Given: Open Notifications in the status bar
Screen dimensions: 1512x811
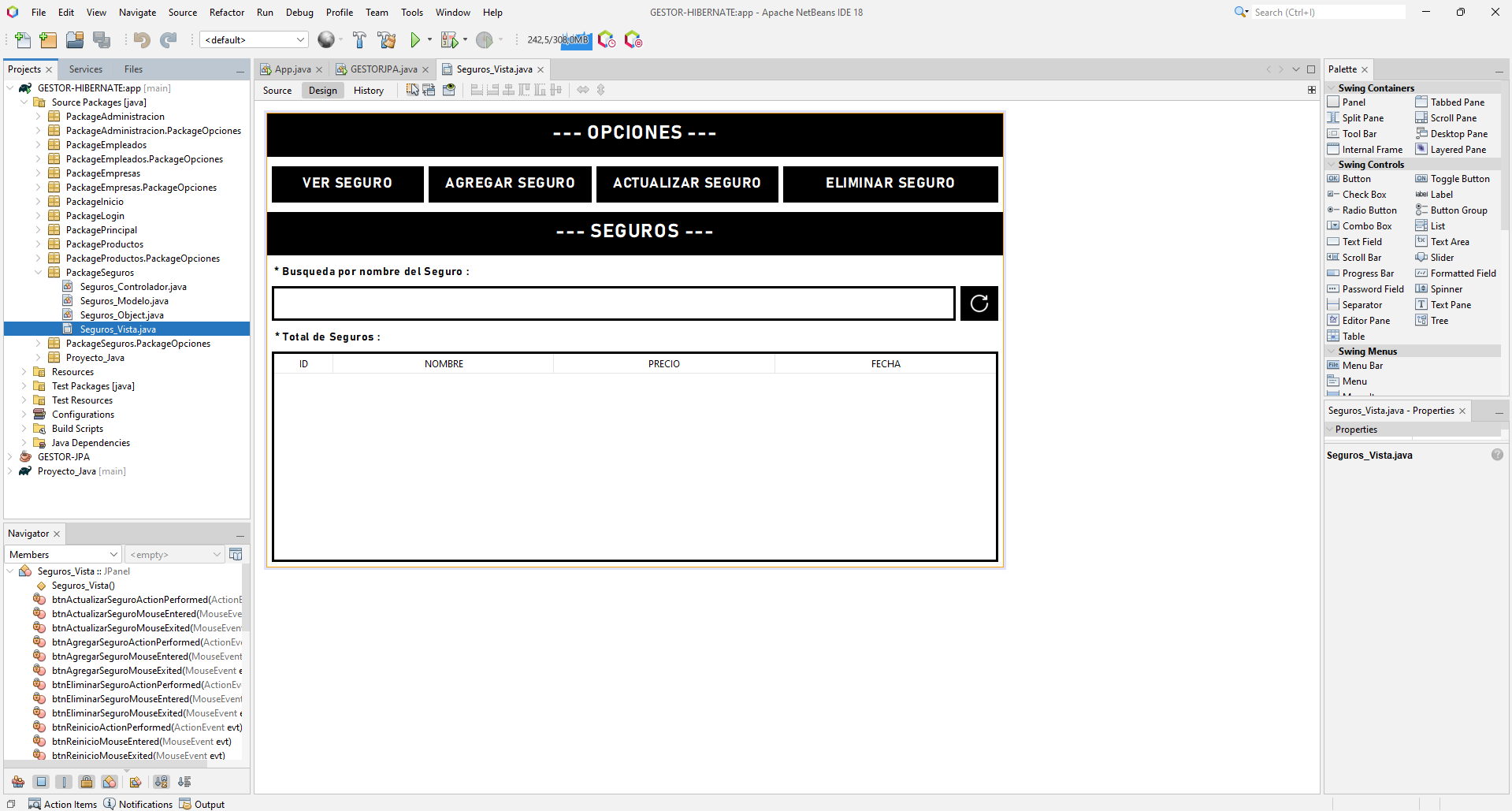Looking at the screenshot, I should [138, 804].
